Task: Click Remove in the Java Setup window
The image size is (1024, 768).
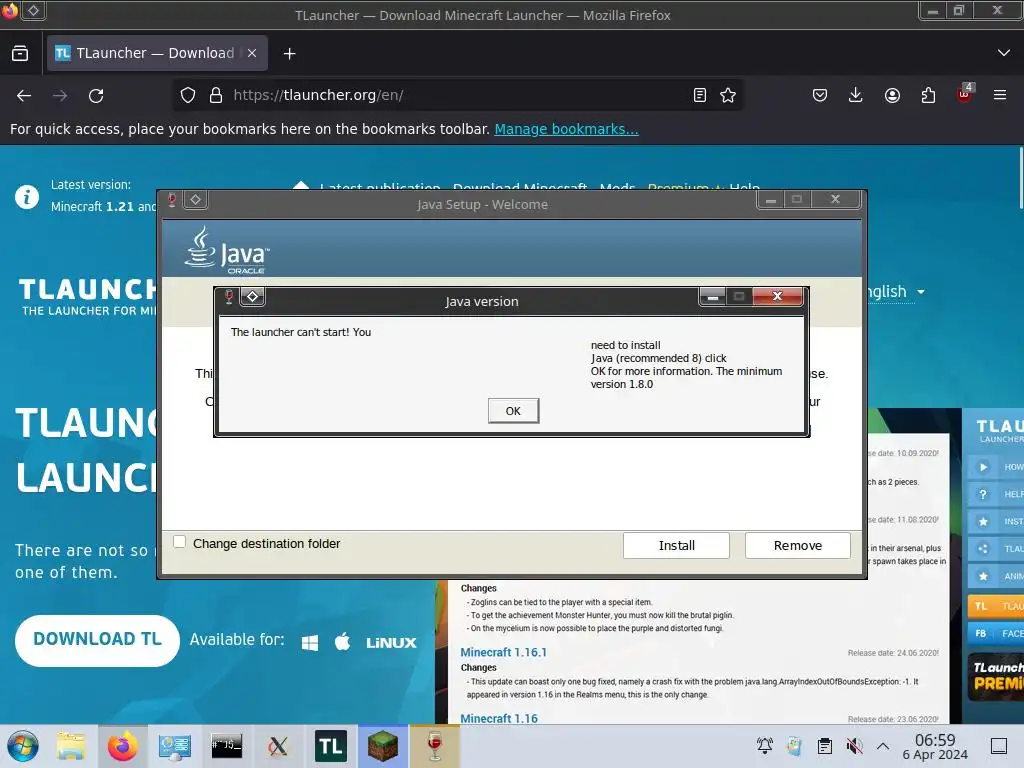Action: [797, 545]
